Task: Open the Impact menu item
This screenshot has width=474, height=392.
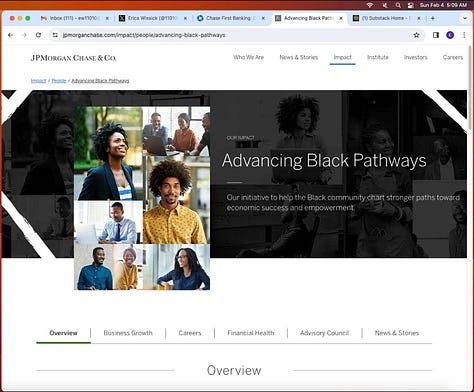Action: 343,57
